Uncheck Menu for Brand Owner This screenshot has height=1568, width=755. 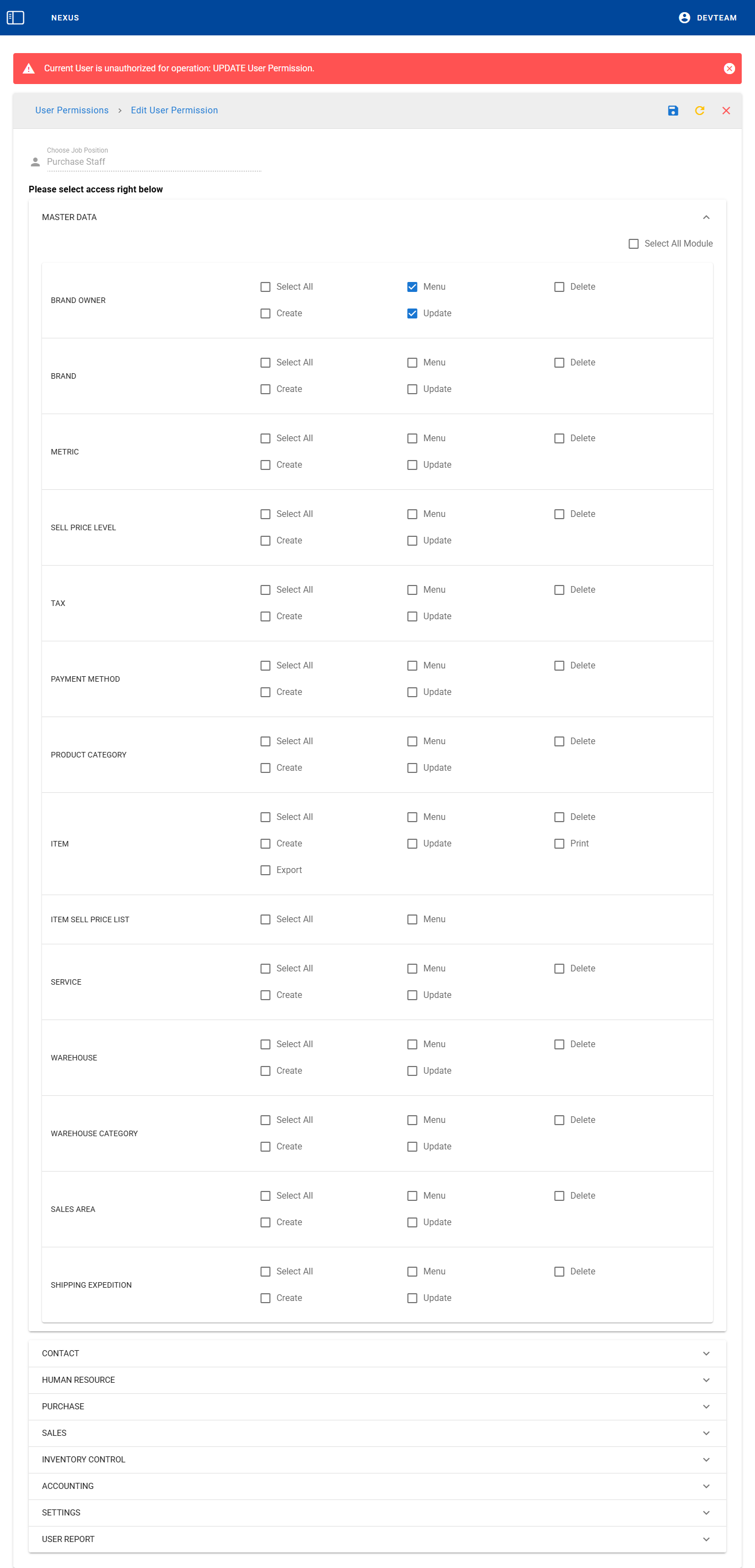412,288
